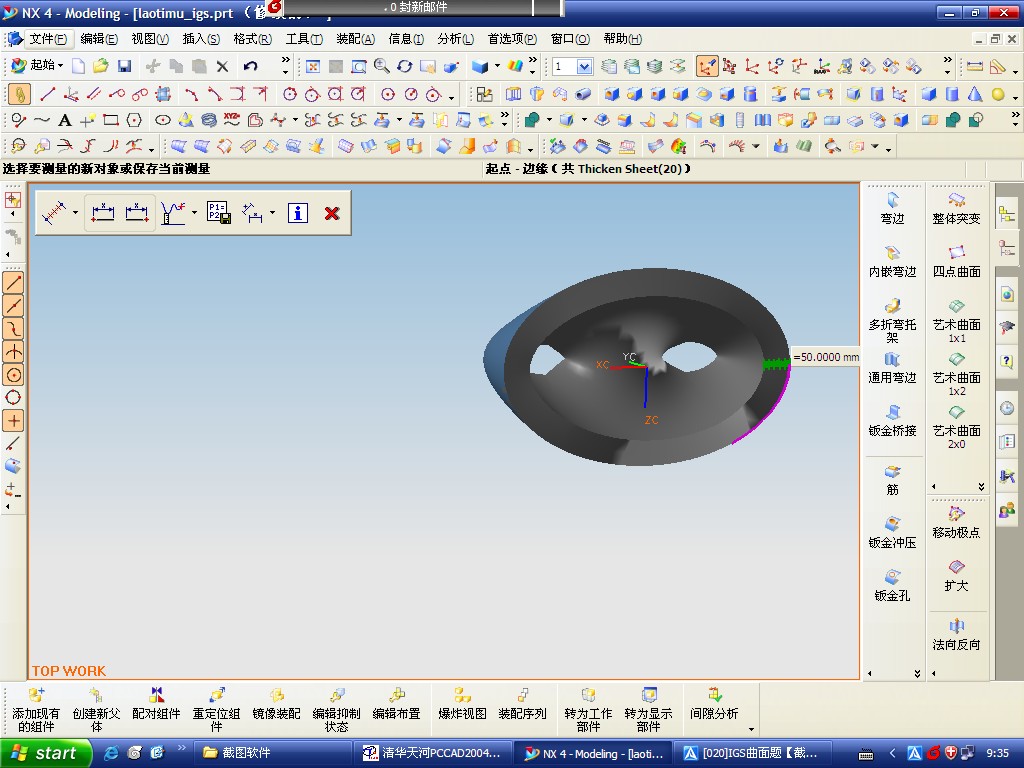Toggle the snap point circle icon on left bar
The image size is (1024, 768).
pos(14,375)
